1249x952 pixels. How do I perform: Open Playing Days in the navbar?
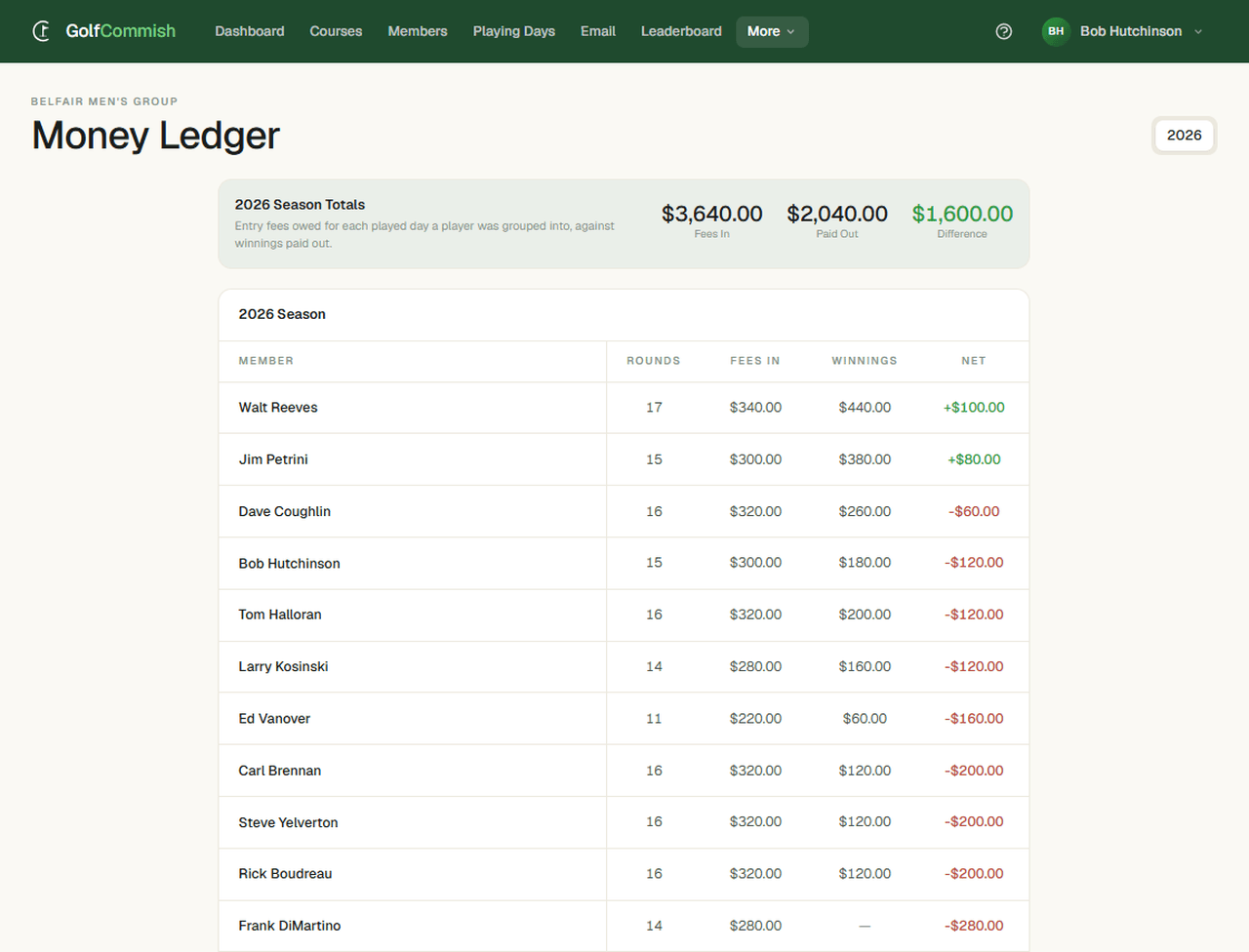pos(514,31)
